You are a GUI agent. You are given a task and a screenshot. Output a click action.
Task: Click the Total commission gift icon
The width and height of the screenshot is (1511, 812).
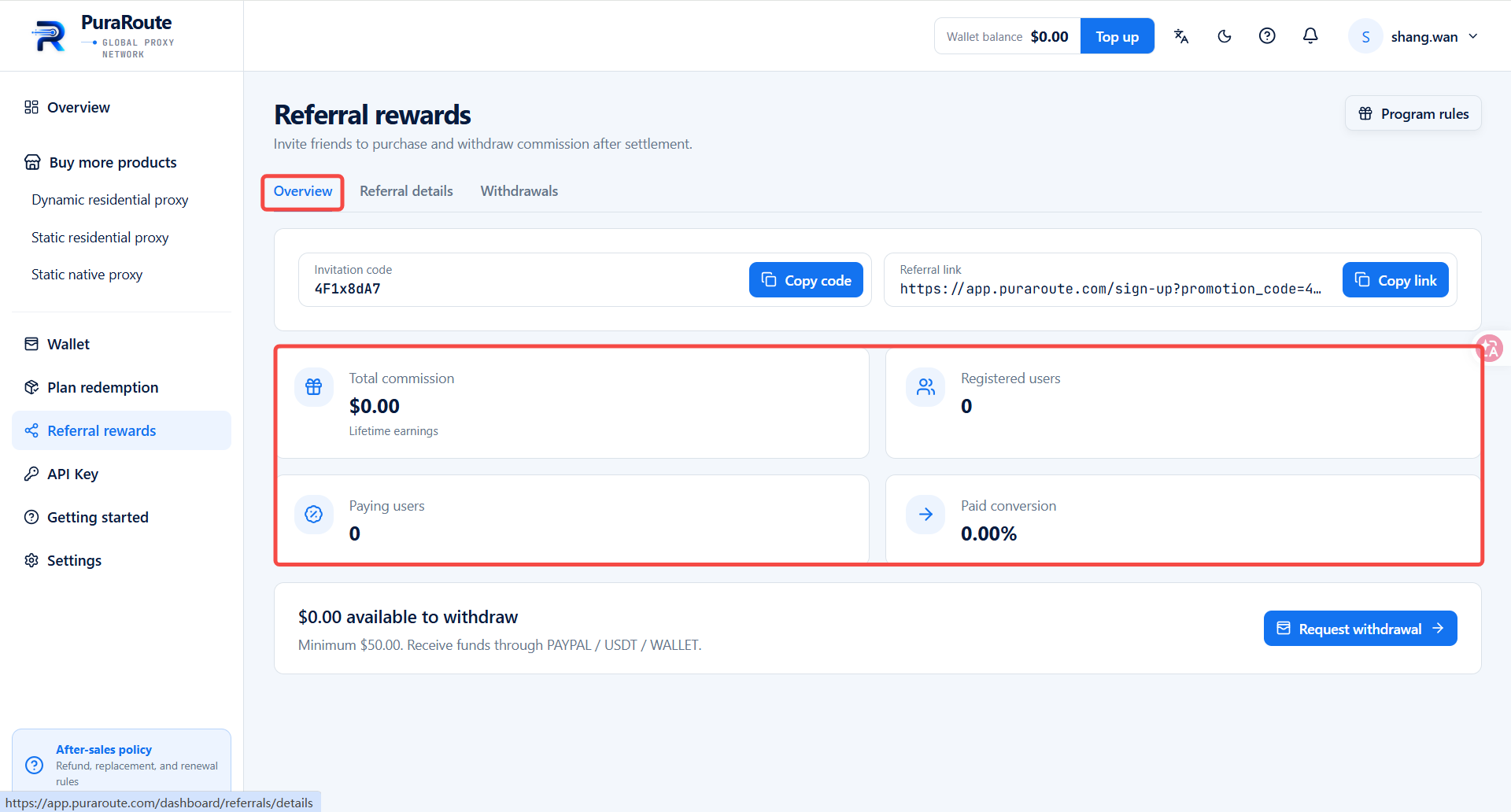pyautogui.click(x=314, y=386)
